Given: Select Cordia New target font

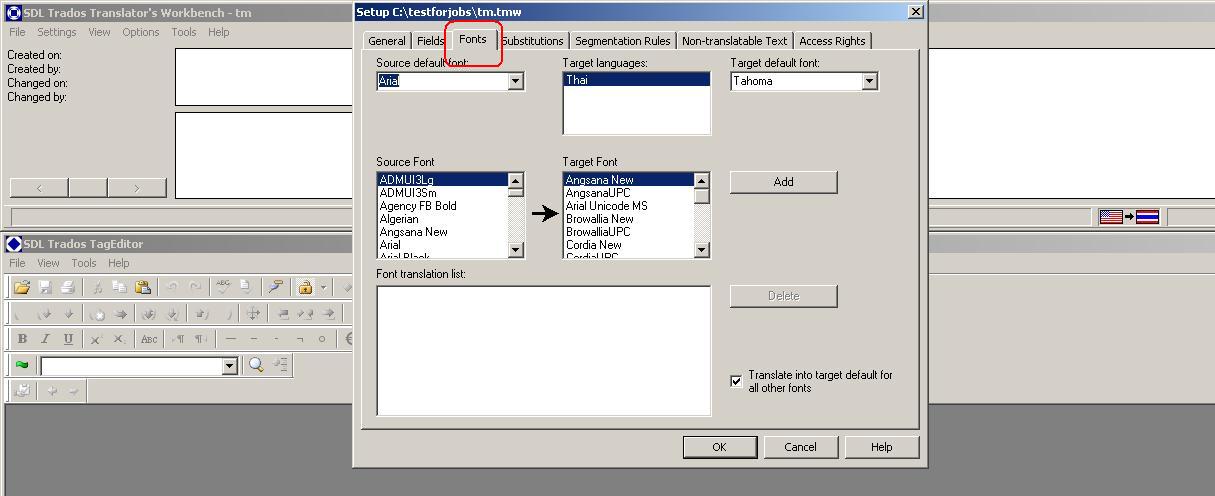Looking at the screenshot, I should coord(628,245).
